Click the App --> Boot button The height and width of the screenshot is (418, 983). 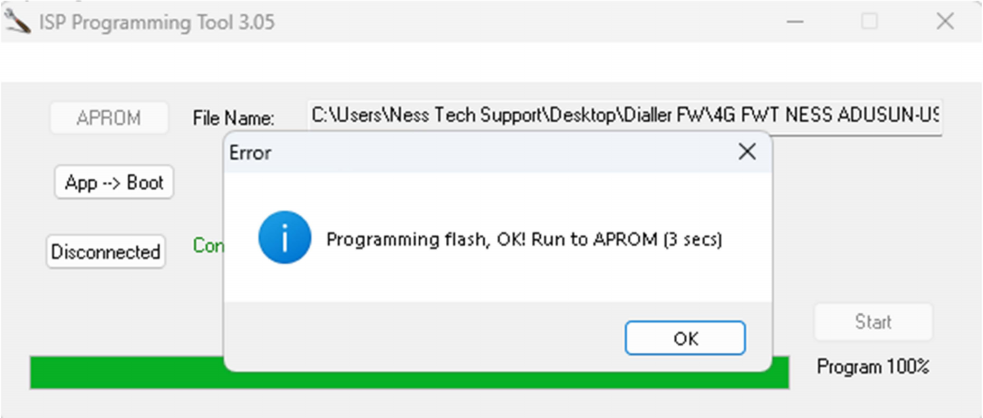(x=114, y=182)
